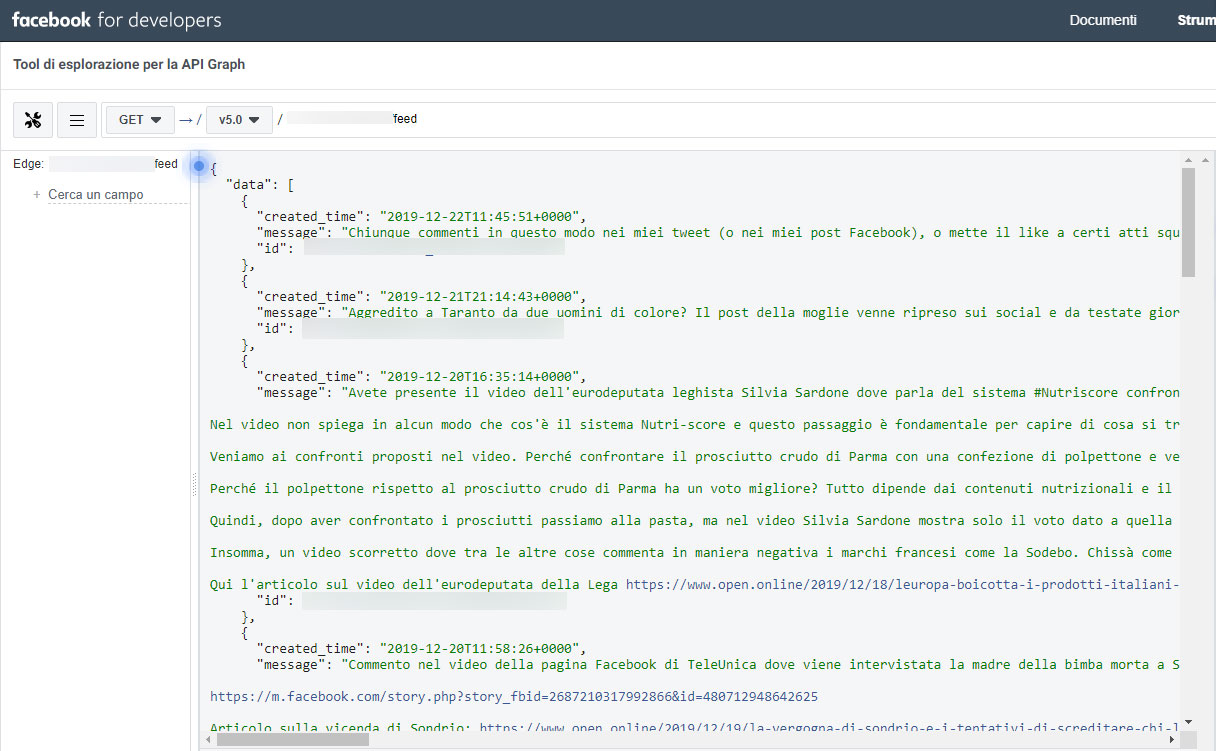Click the timestamp 2019-12-20T16:35:14+0000

coord(483,376)
